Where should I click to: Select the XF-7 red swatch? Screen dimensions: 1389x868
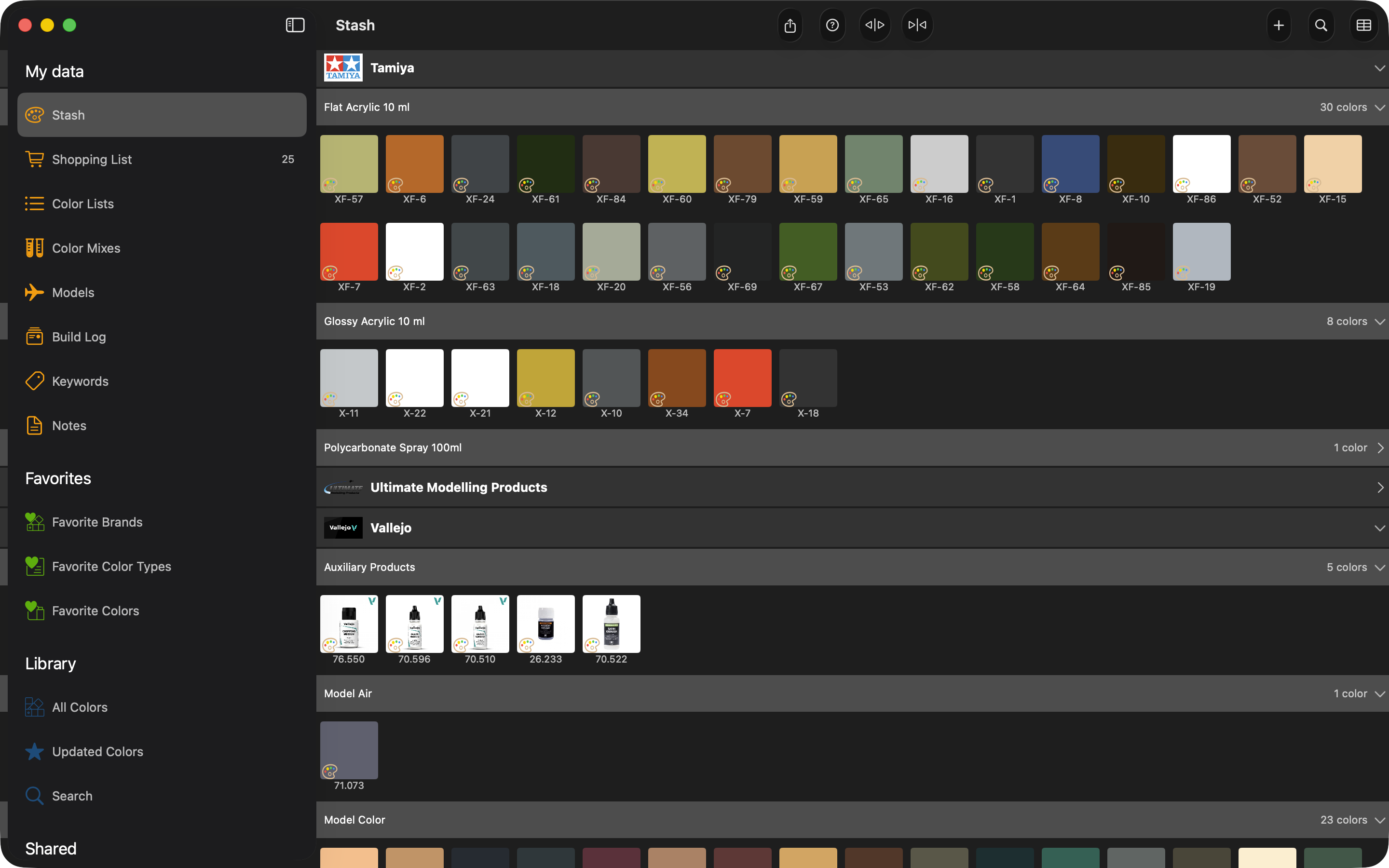tap(349, 251)
